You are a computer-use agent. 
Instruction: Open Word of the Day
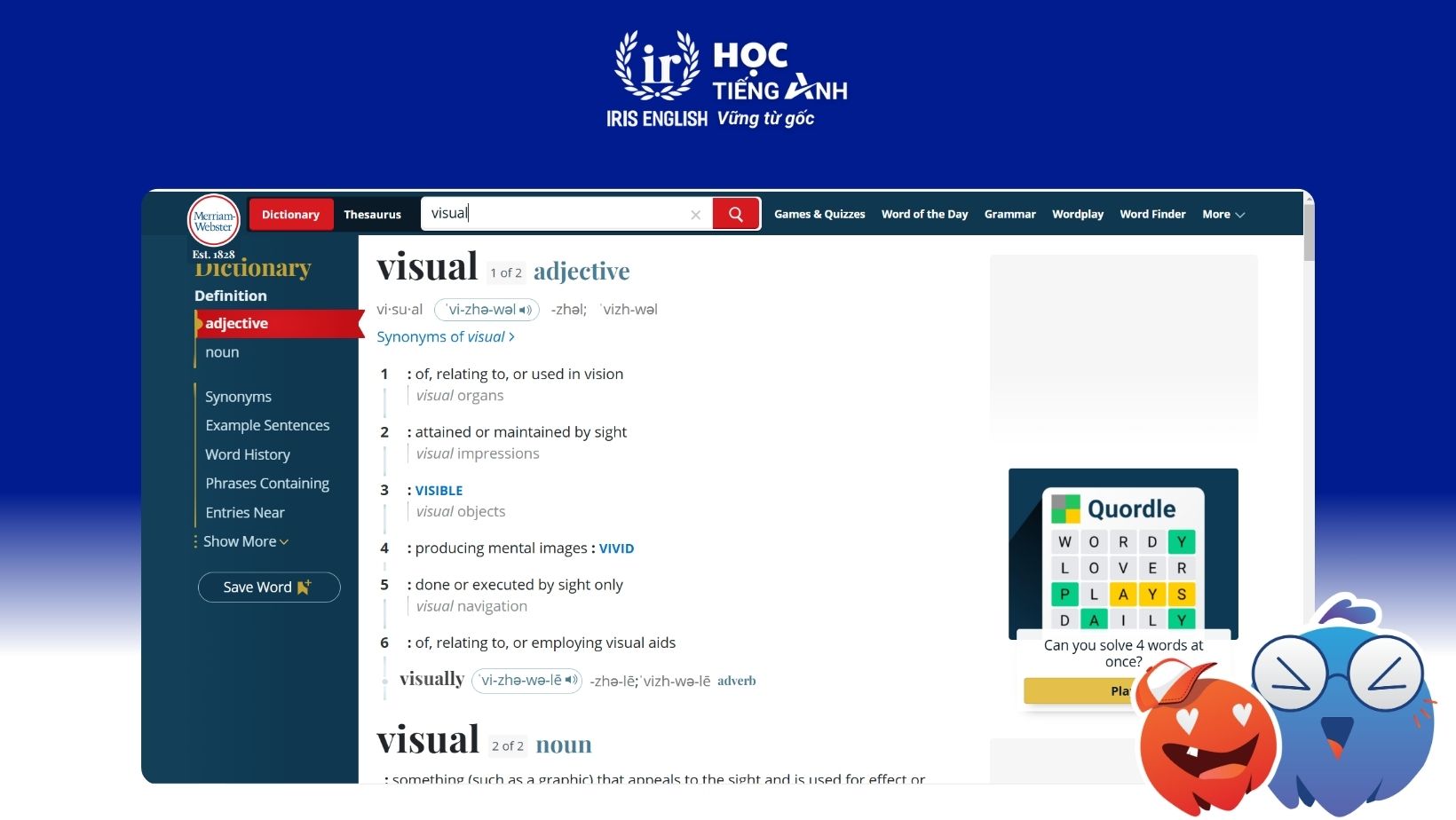pyautogui.click(x=924, y=214)
